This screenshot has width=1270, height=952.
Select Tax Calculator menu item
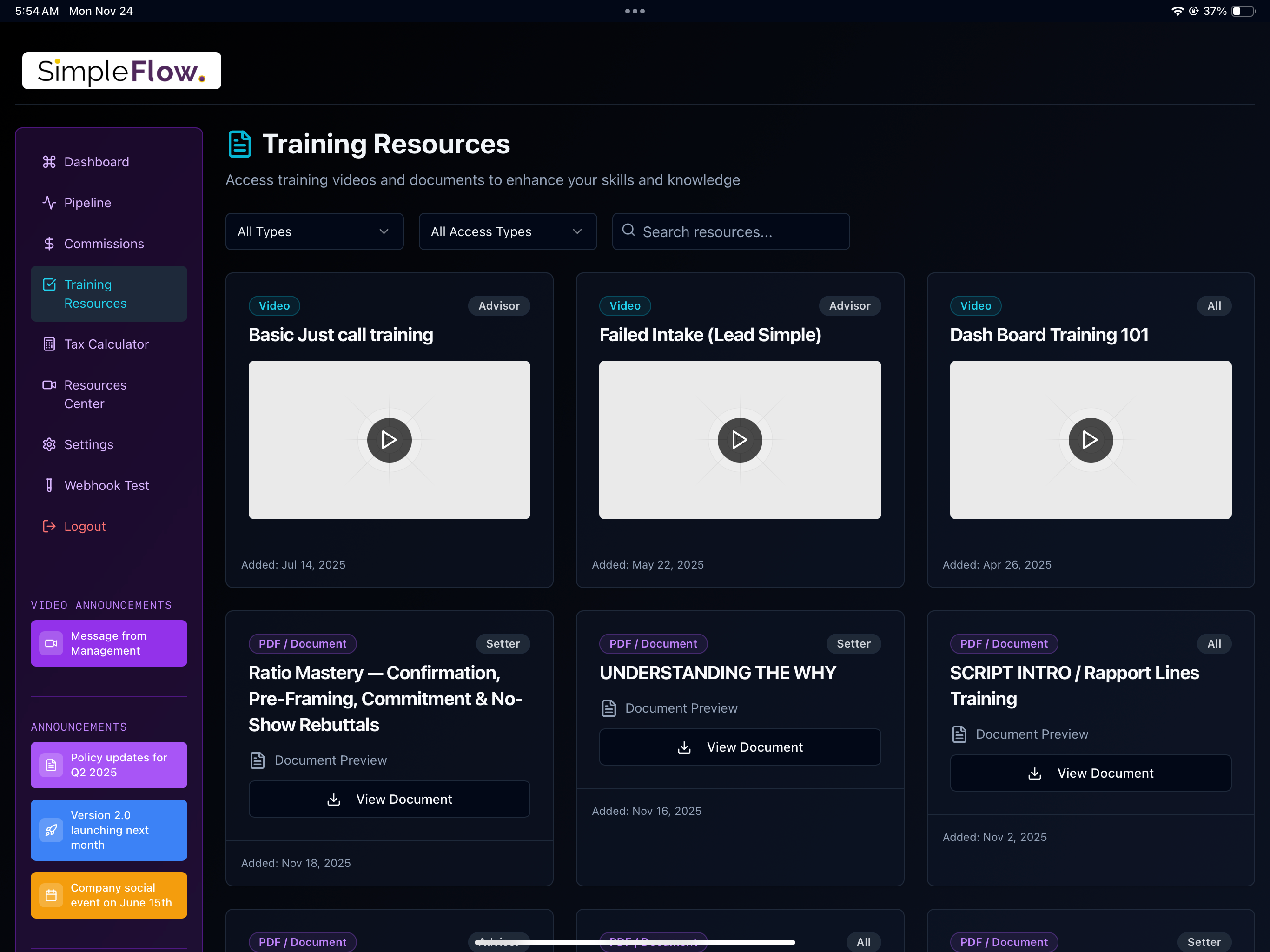109,344
